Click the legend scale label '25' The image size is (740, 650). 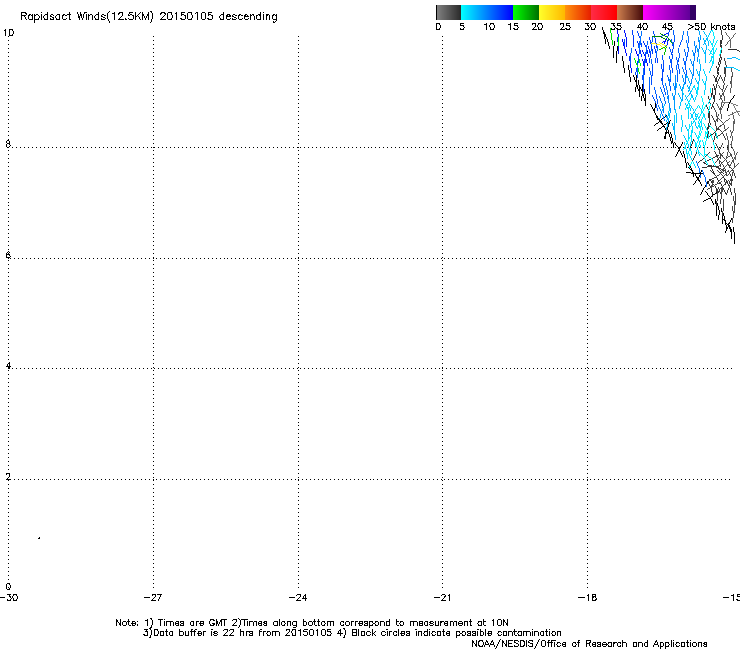tap(565, 27)
